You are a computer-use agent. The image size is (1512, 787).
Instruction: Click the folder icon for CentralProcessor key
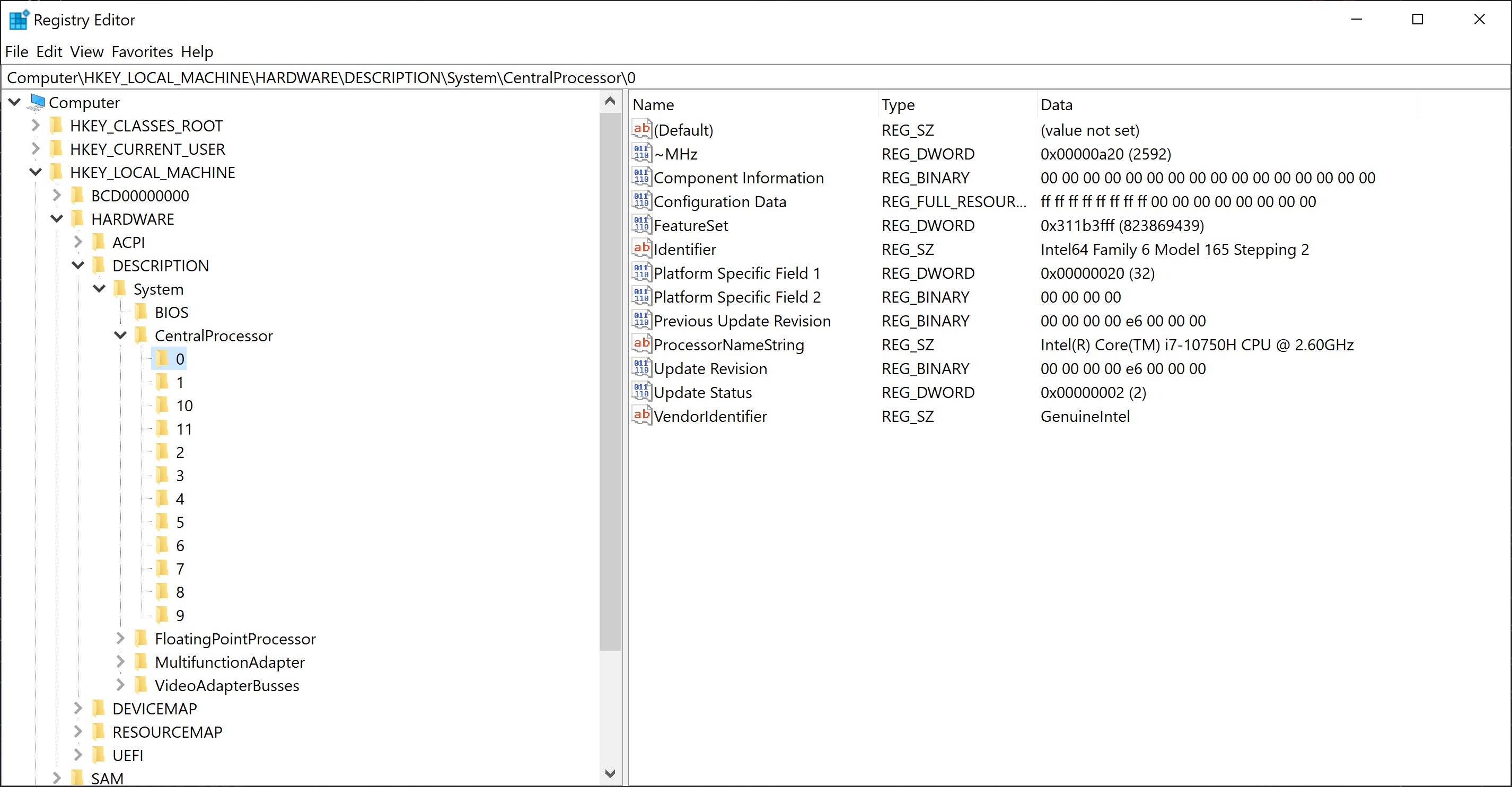[142, 335]
